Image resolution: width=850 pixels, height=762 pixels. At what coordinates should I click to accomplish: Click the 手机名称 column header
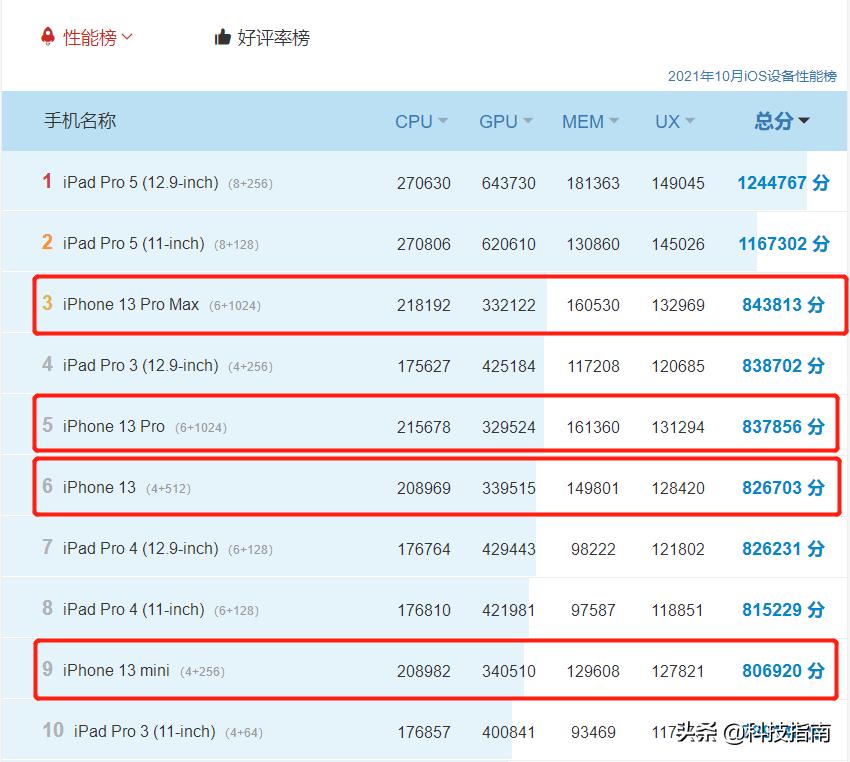tap(78, 121)
